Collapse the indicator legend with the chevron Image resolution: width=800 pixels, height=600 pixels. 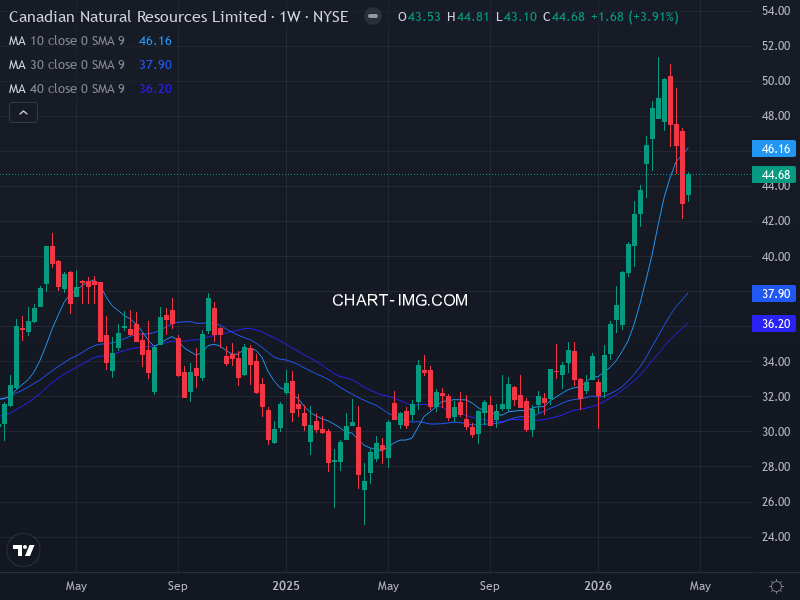click(x=22, y=112)
